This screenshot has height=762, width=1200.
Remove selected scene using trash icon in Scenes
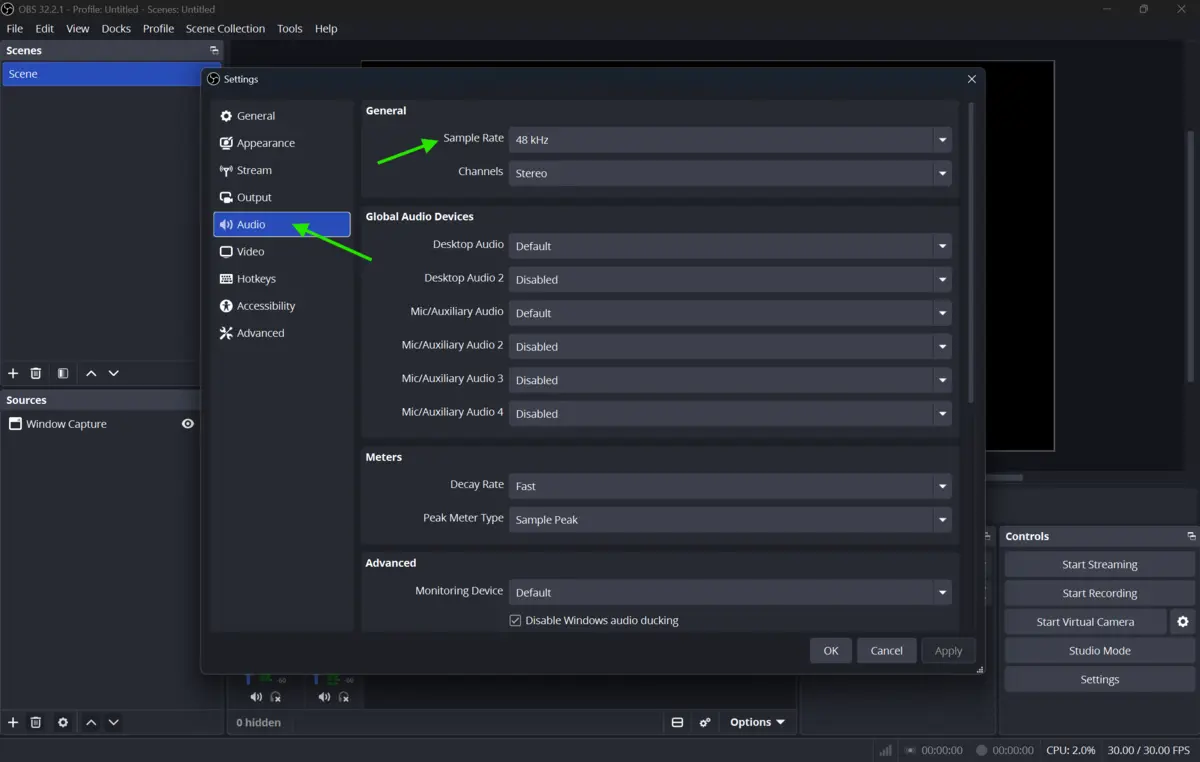click(x=36, y=373)
